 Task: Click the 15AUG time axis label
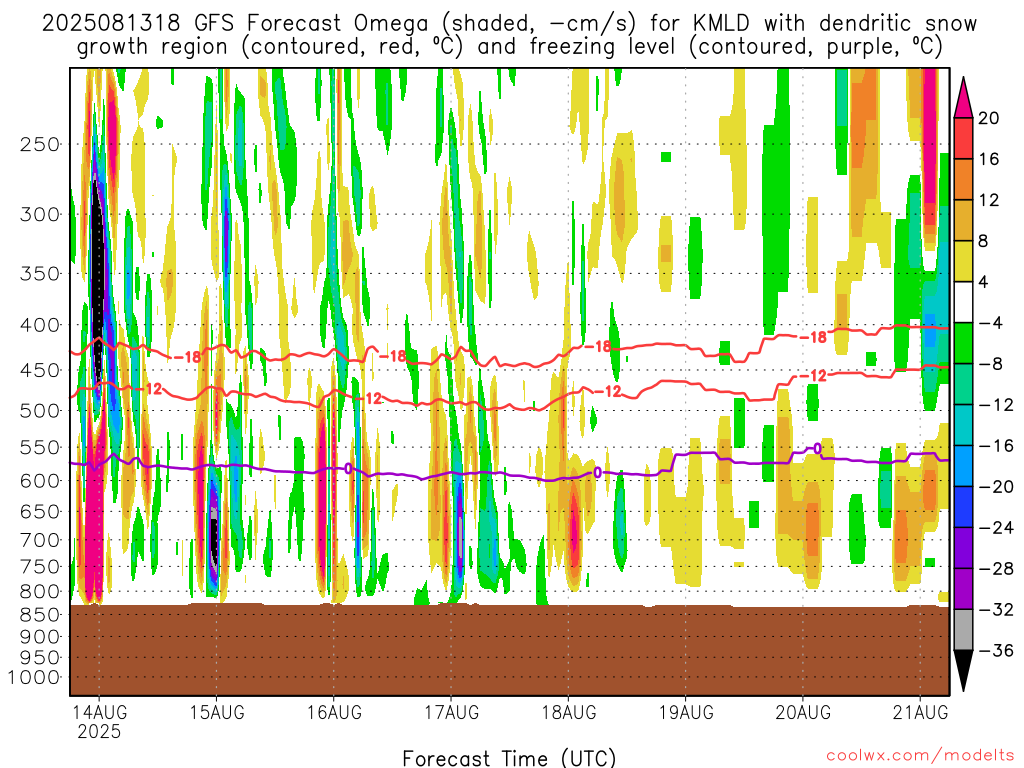click(x=217, y=712)
